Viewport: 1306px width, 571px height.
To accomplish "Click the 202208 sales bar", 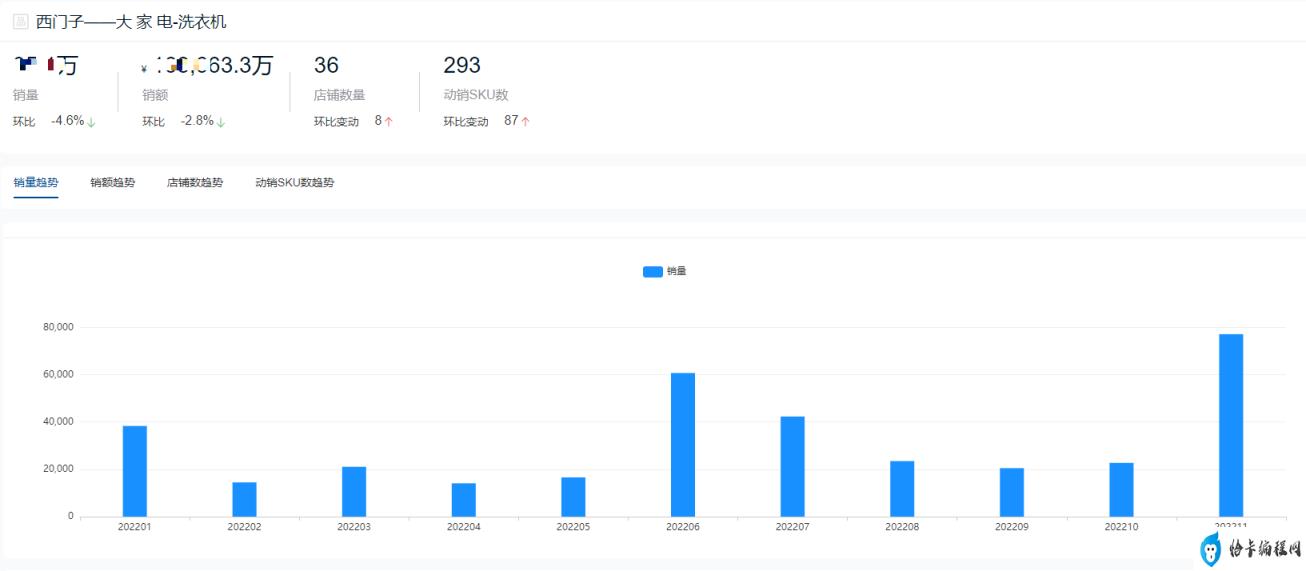I will (902, 489).
